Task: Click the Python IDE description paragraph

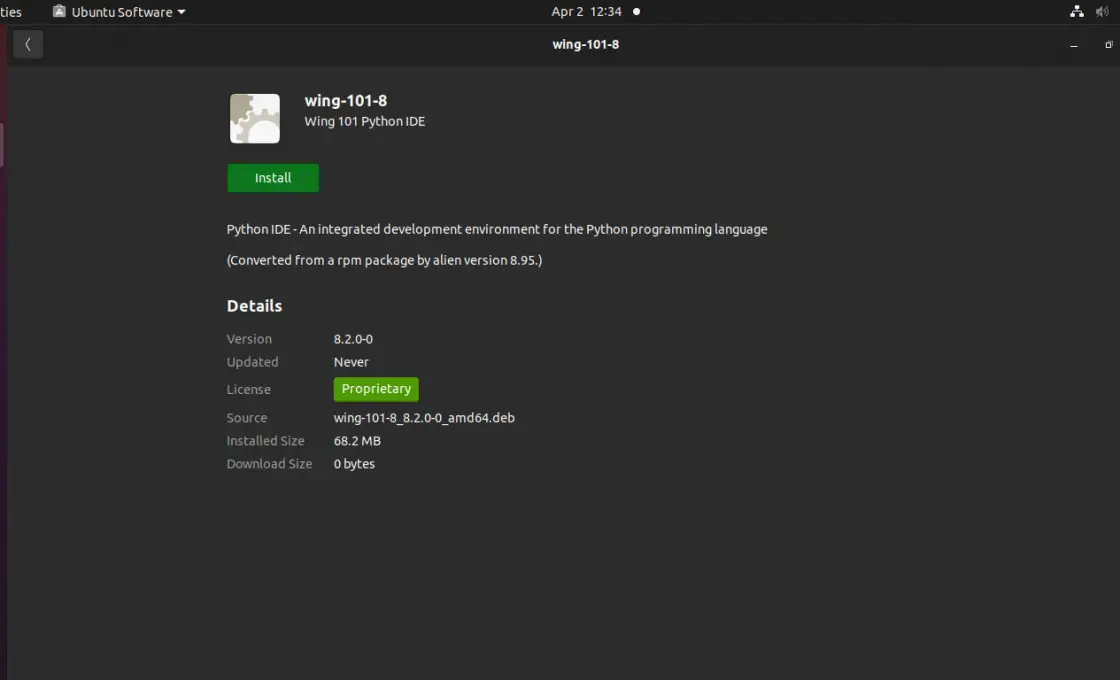Action: [497, 229]
